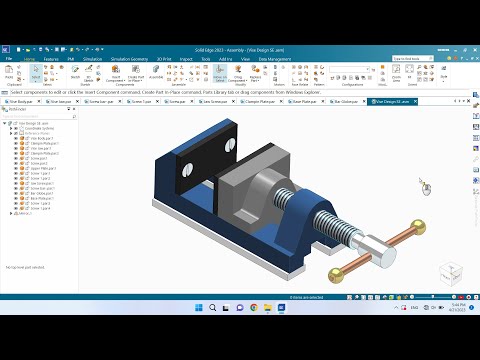The image size is (480, 360).
Task: Click the zoom slider in status bar
Action: coord(433,297)
